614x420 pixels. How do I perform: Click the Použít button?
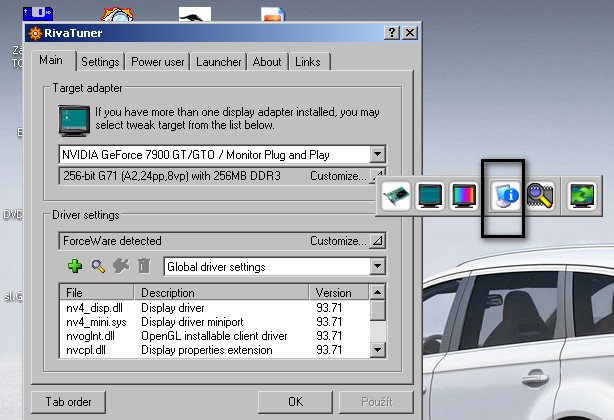click(377, 402)
